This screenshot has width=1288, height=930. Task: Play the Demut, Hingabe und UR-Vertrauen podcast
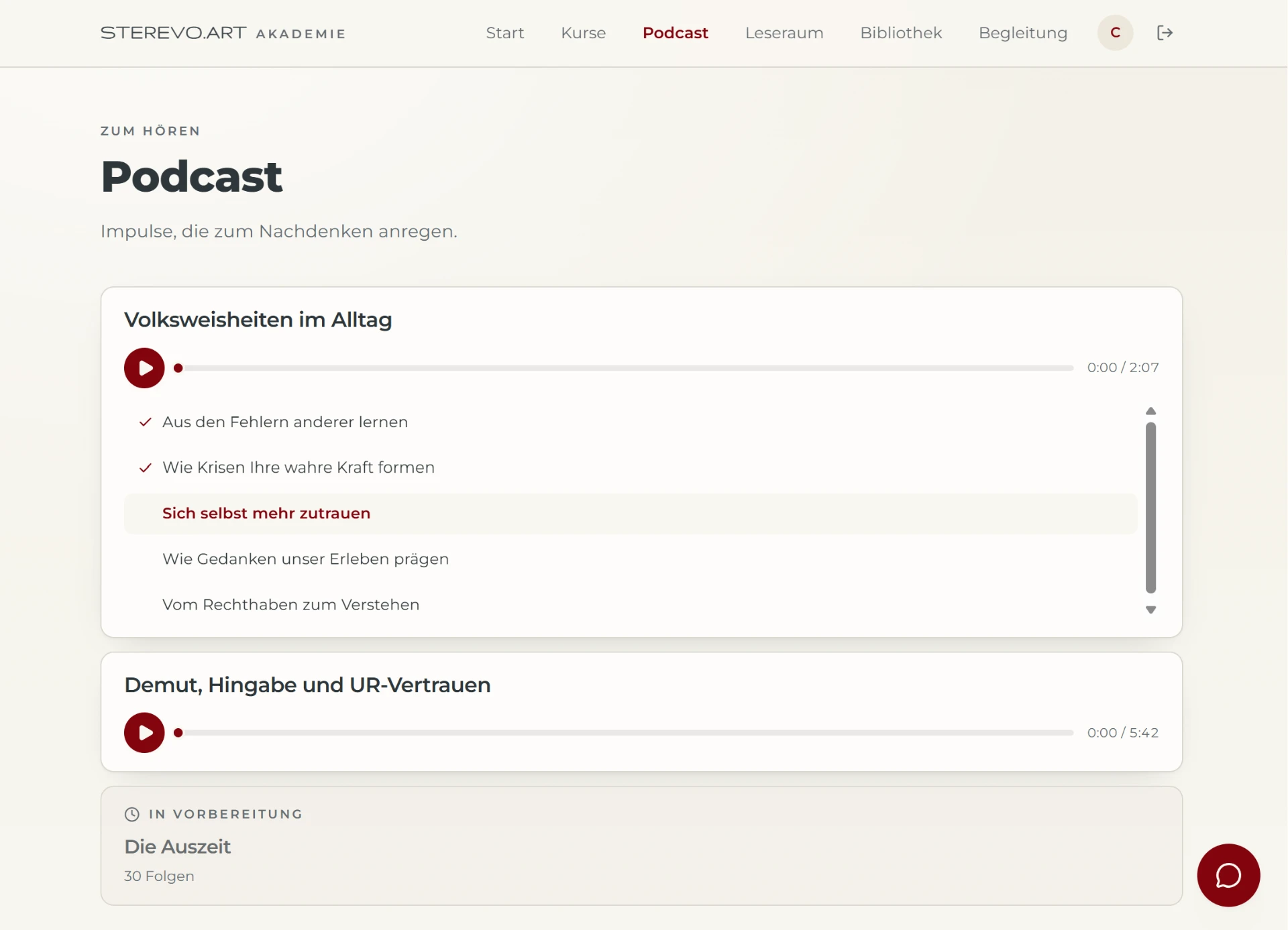click(x=144, y=732)
